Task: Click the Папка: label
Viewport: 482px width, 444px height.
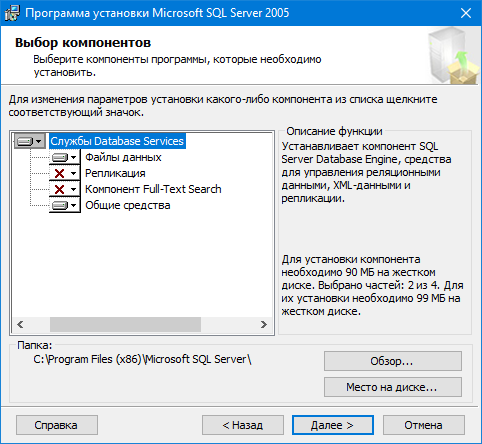Action: (x=35, y=345)
